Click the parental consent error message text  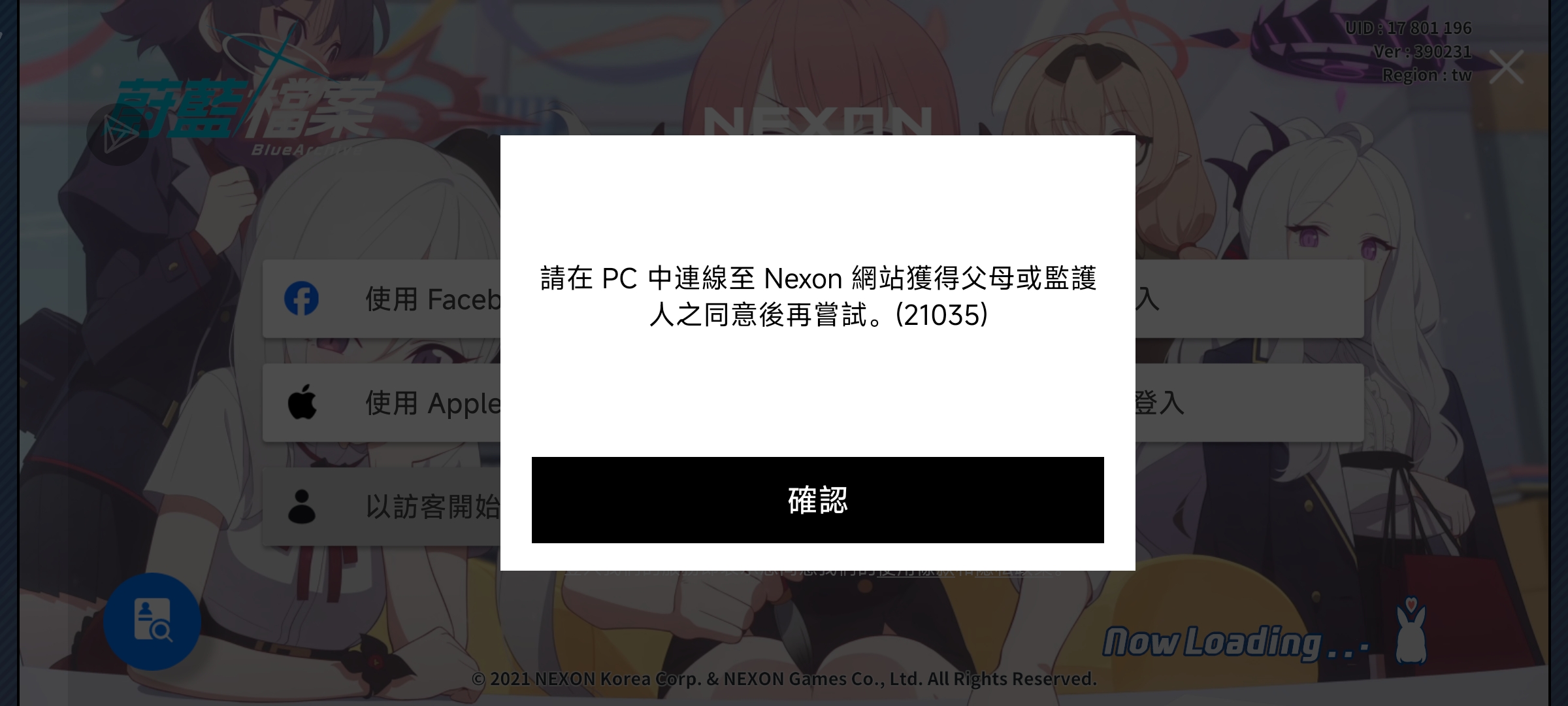(818, 297)
